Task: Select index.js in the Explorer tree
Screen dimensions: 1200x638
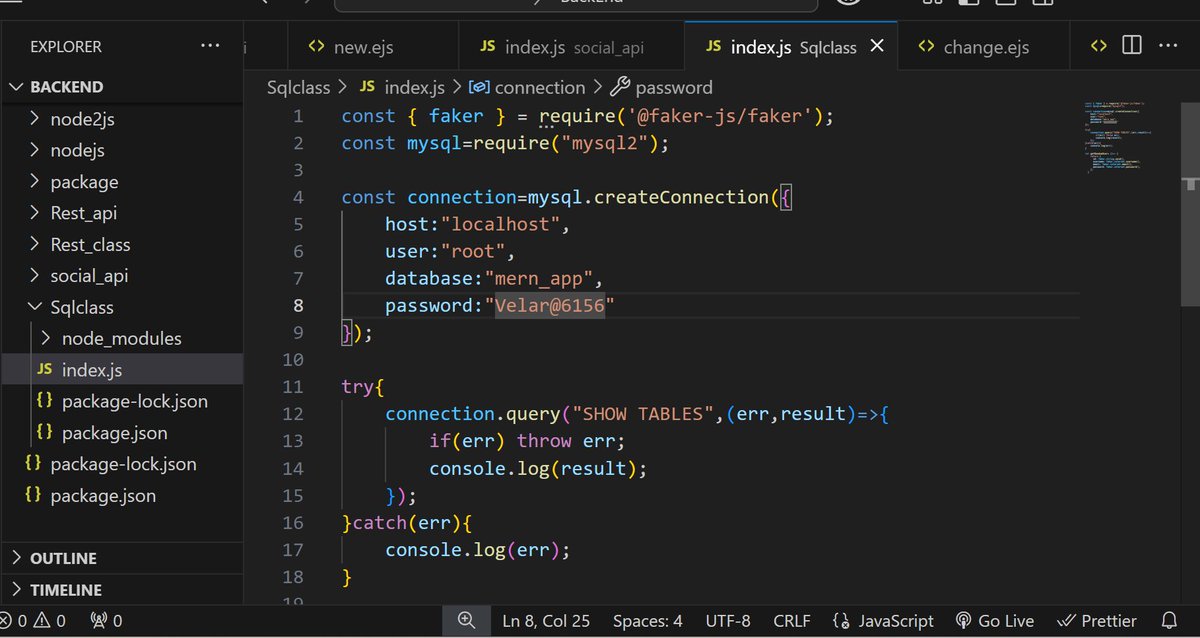Action: pos(121,370)
